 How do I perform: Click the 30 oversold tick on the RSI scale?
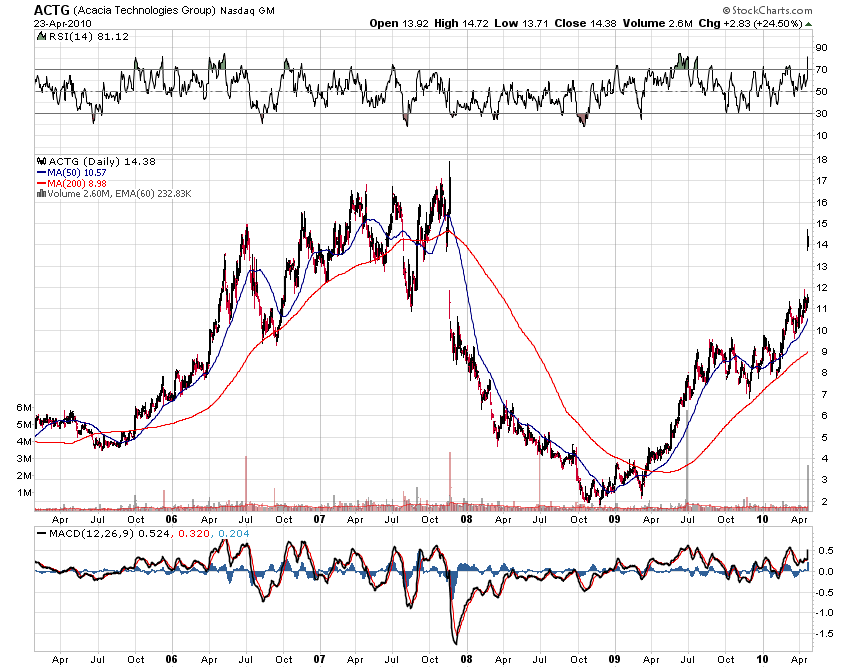click(x=822, y=113)
